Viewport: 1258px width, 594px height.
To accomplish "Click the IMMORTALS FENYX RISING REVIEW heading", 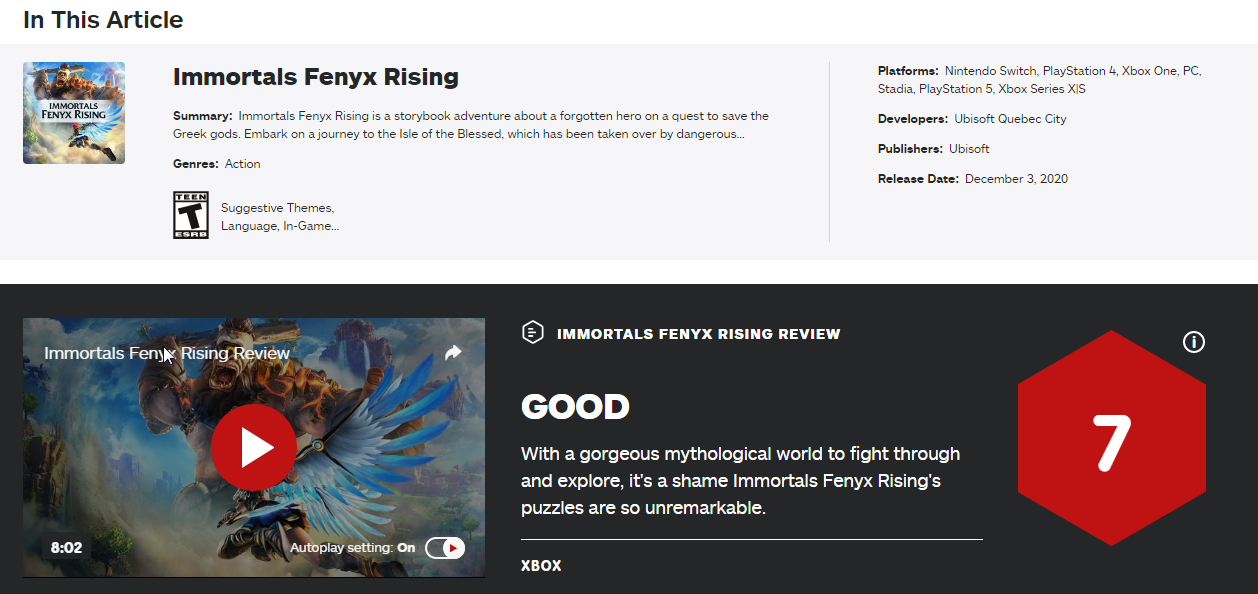I will click(699, 334).
